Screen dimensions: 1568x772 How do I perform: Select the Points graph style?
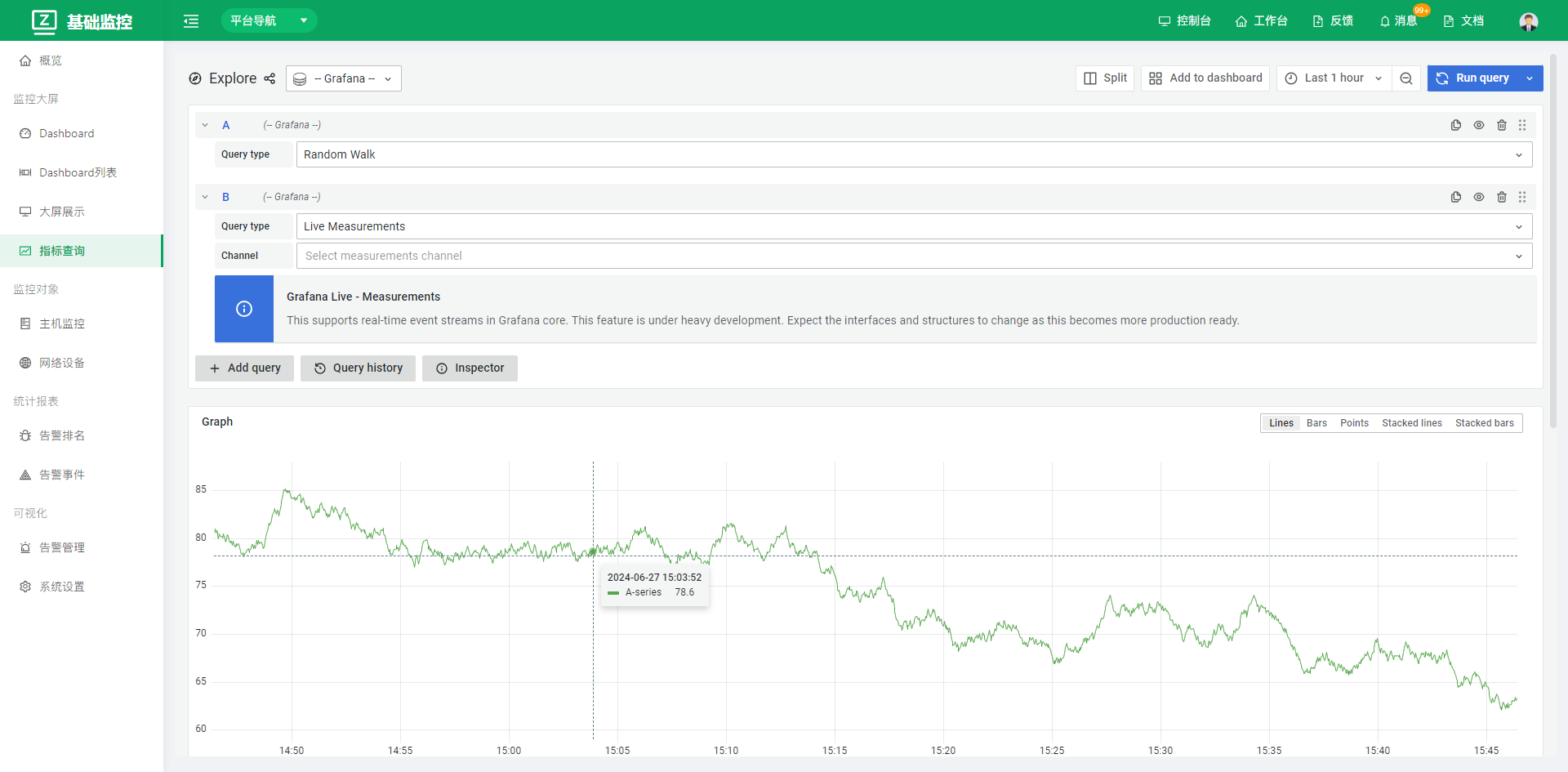(x=1354, y=423)
